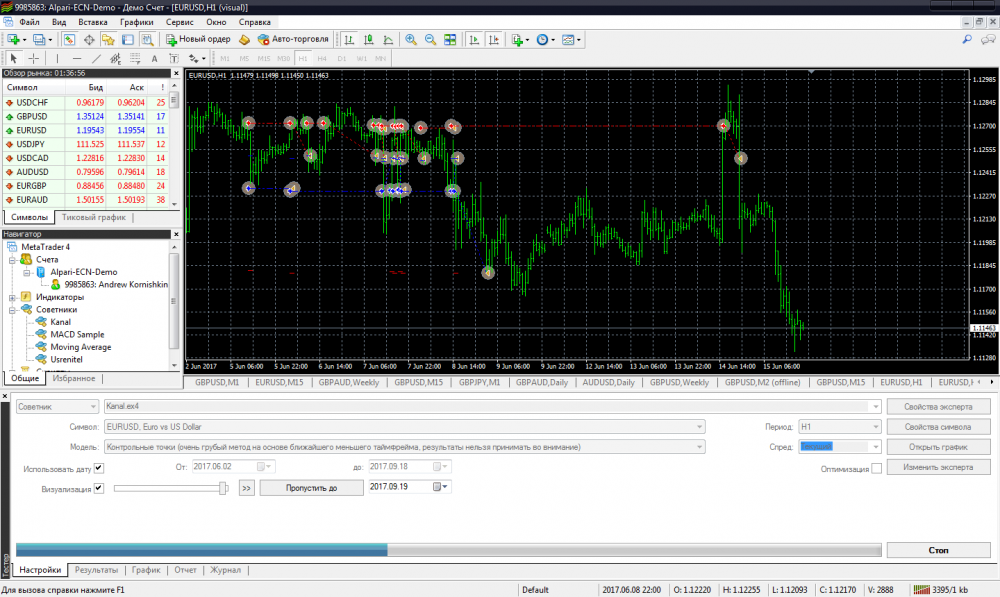Click the 'Открыть график' button
The width and height of the screenshot is (1000, 597).
938,447
